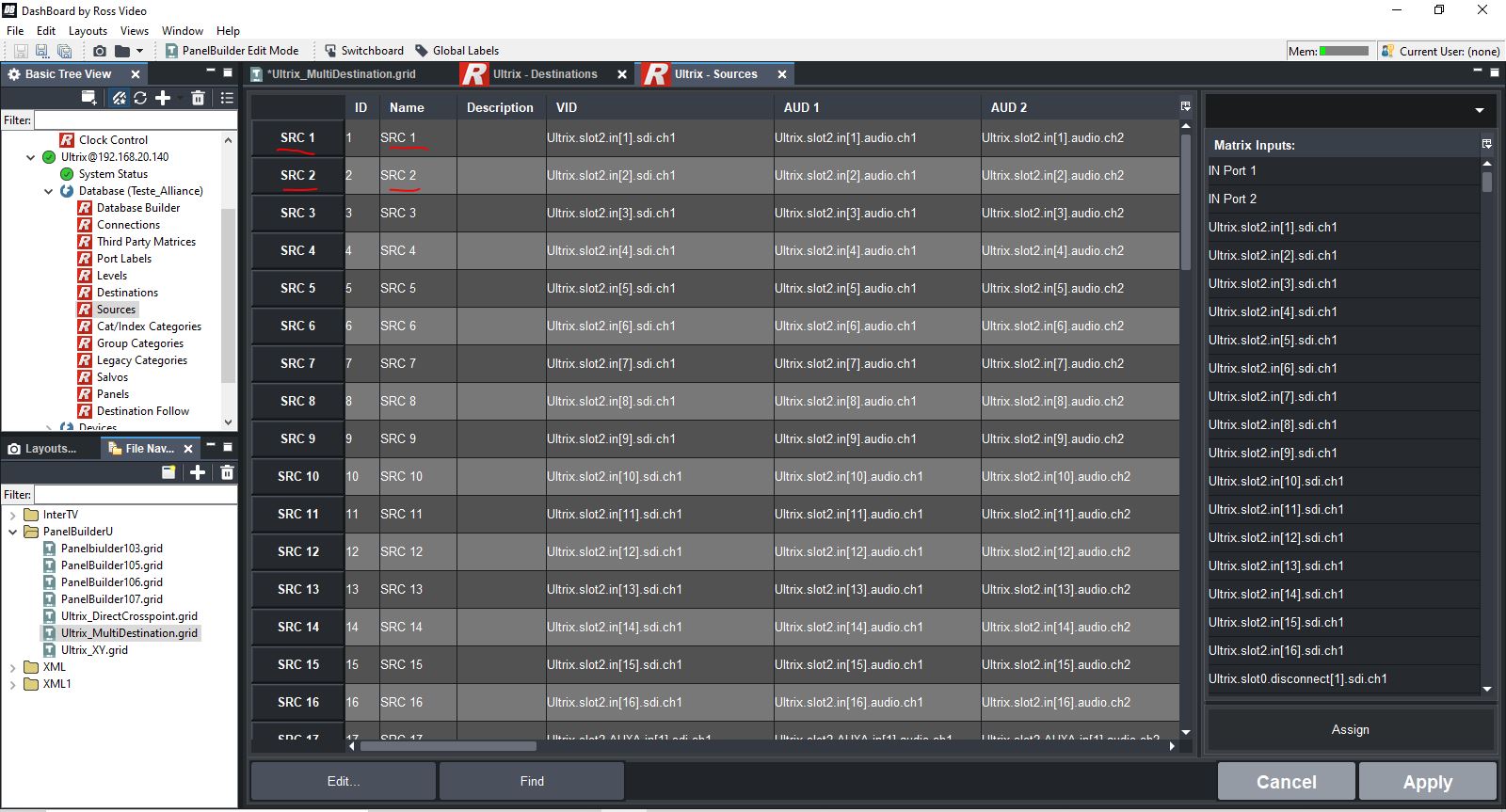Viewport: 1506px width, 812px height.
Task: Click the open folder icon in toolbar
Action: coord(122,51)
